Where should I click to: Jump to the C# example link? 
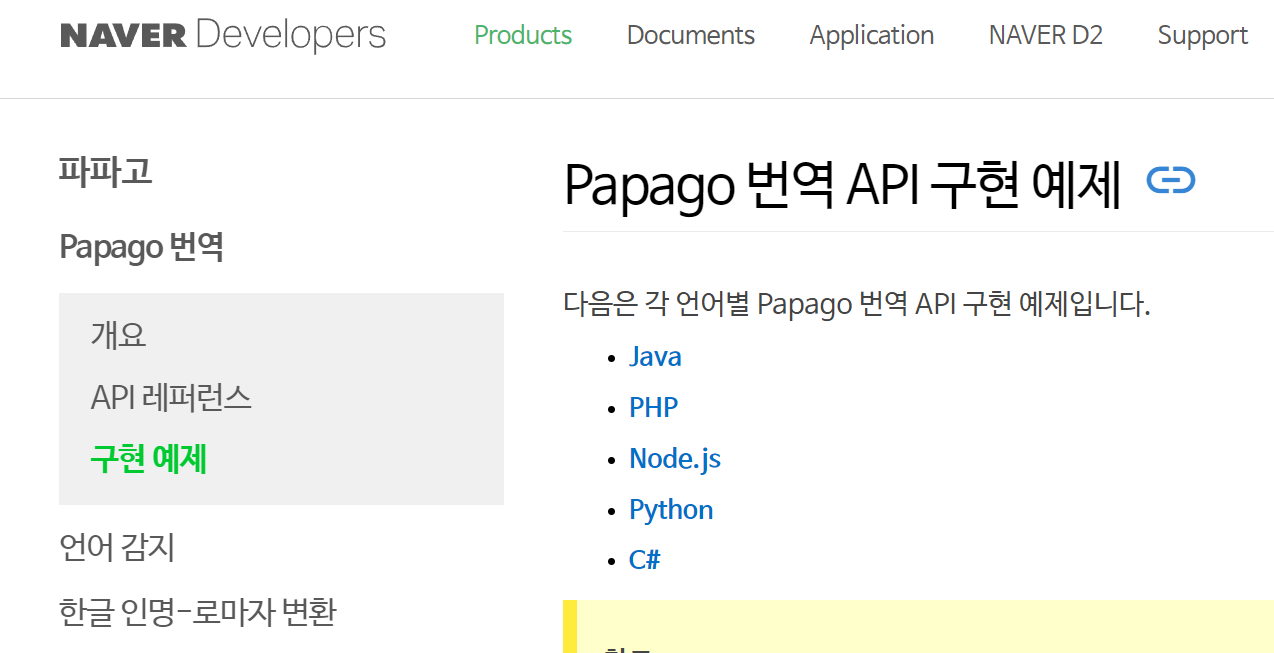644,560
